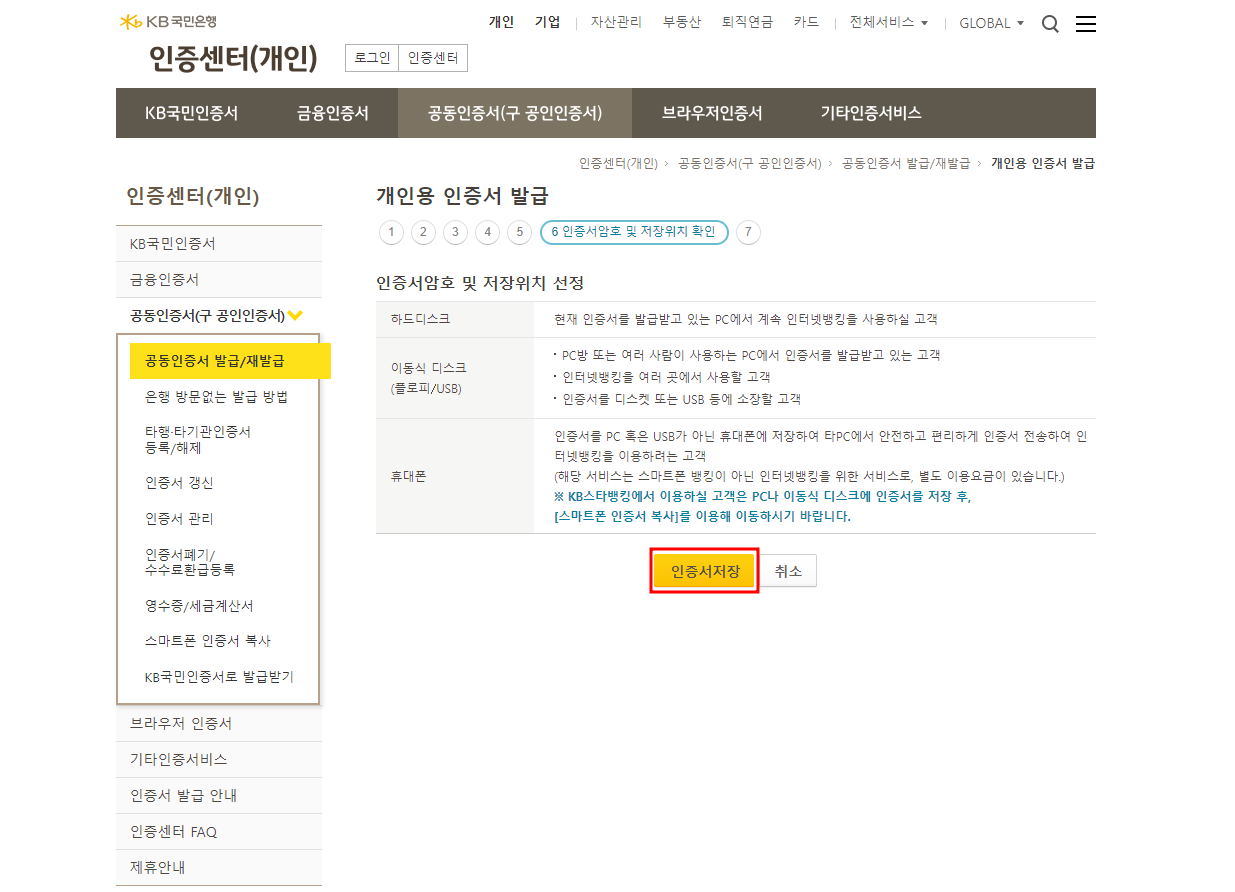1235x892 pixels.
Task: Go to step 4 circle
Action: (x=487, y=233)
